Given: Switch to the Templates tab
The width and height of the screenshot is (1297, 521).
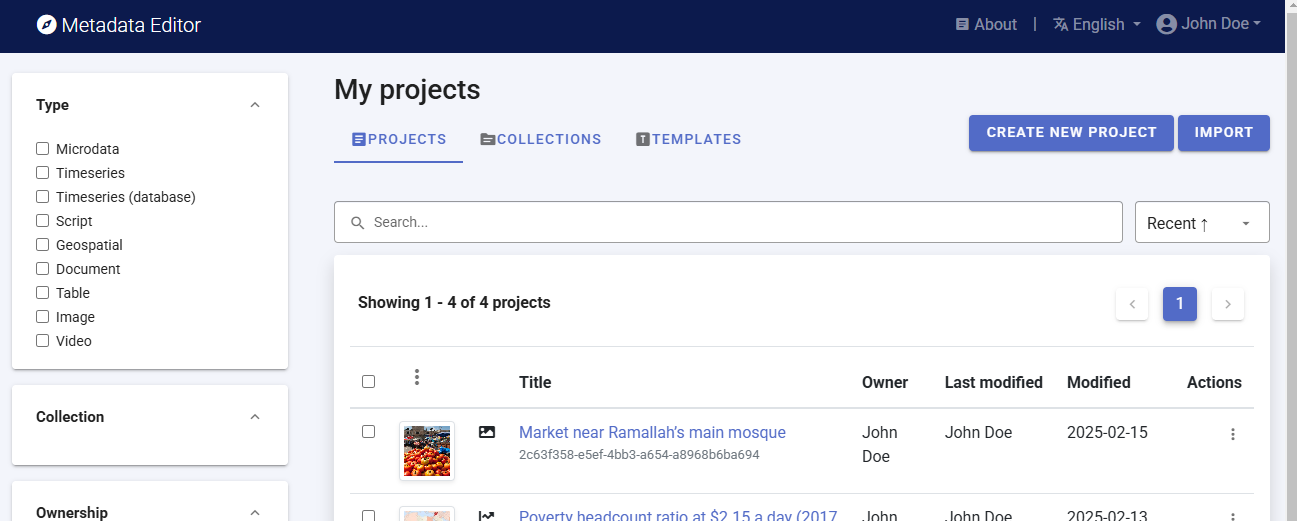Looking at the screenshot, I should coord(688,140).
